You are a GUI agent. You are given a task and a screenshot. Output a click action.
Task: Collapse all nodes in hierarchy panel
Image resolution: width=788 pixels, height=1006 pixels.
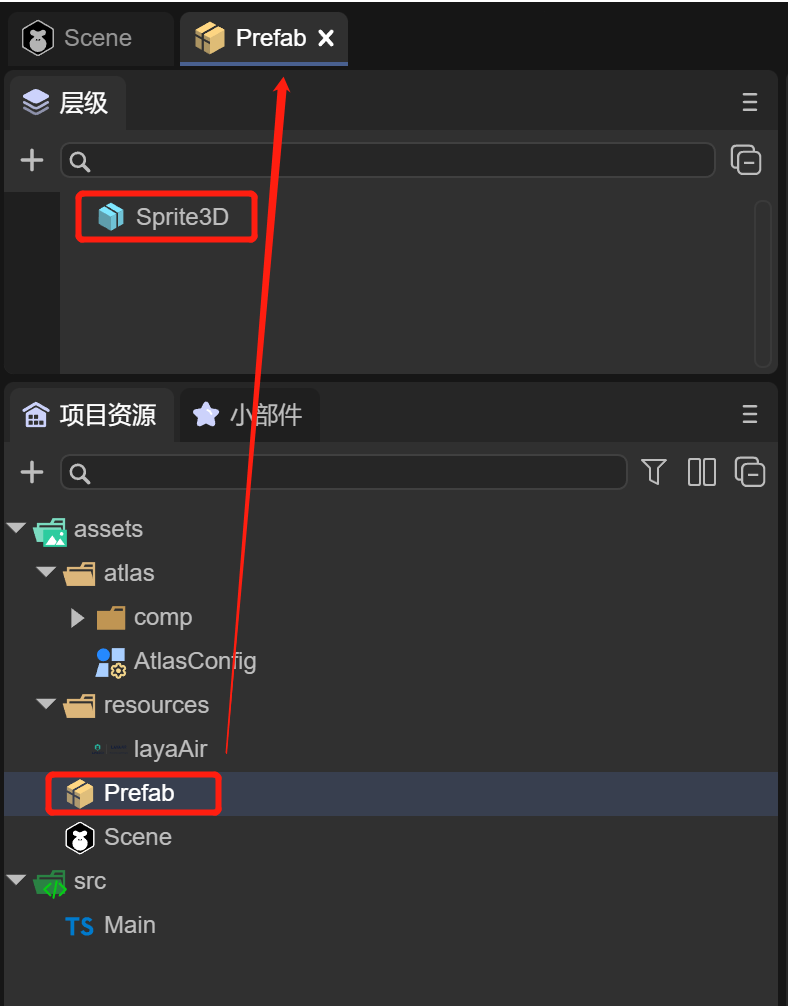746,160
